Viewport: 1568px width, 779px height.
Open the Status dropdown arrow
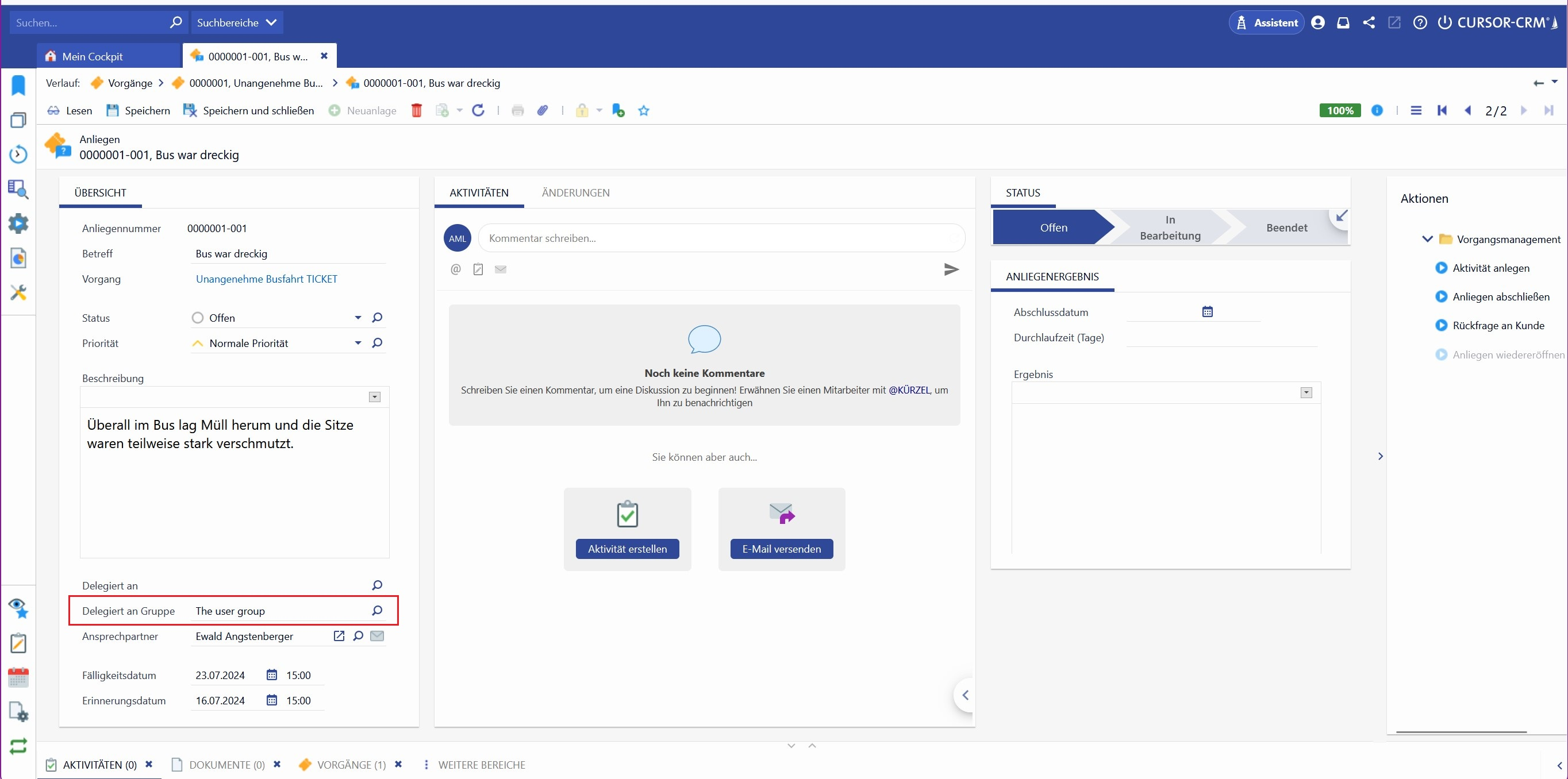[358, 318]
